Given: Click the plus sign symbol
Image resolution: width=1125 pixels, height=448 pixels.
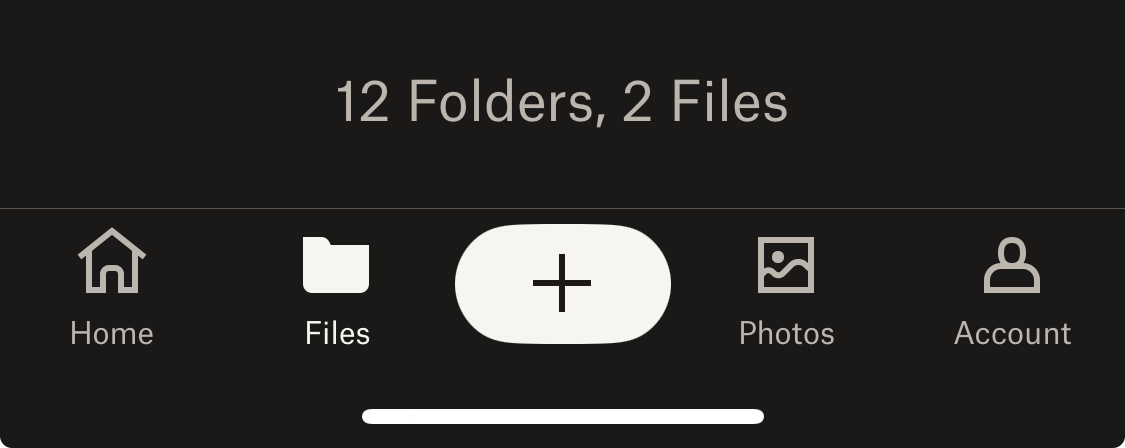Looking at the screenshot, I should click(562, 283).
